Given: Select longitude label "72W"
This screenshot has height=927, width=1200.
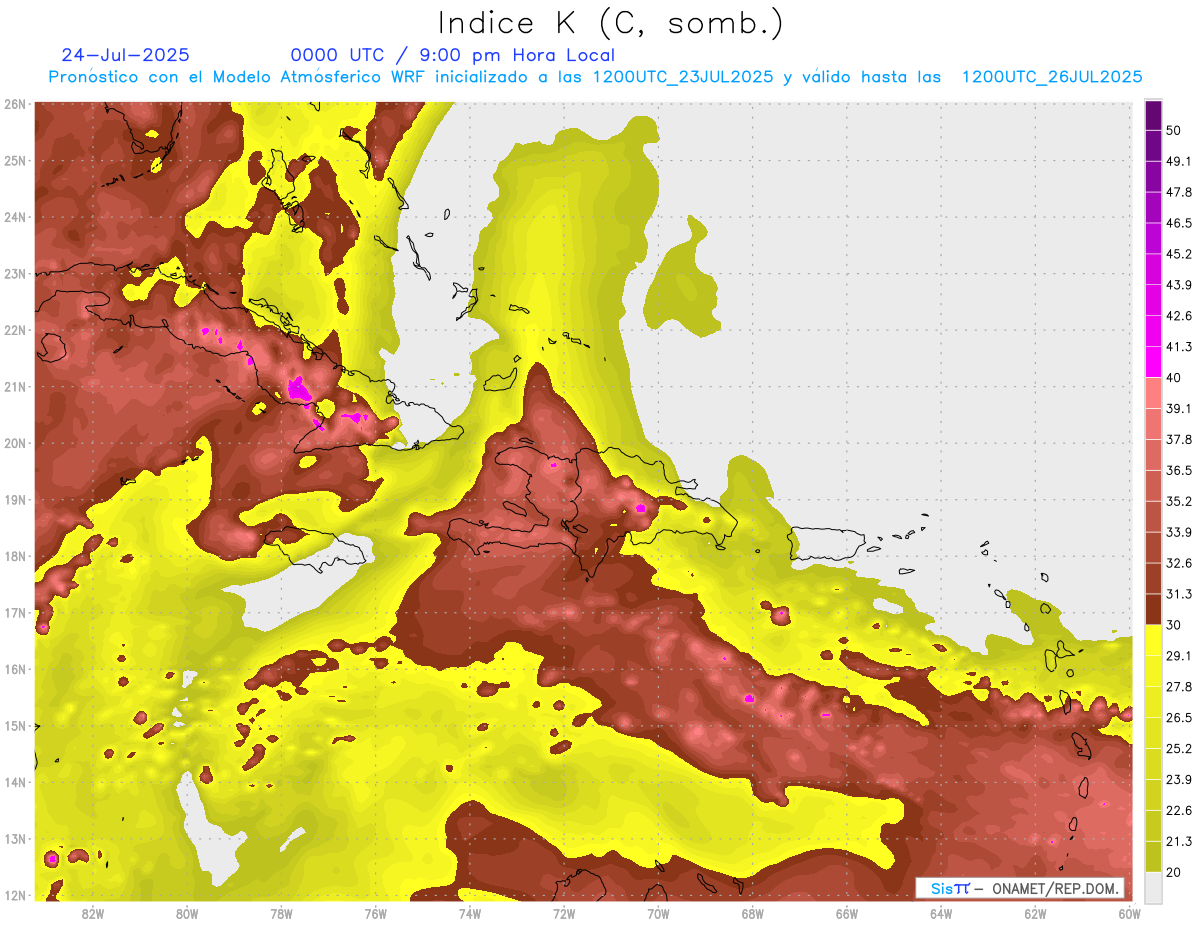Looking at the screenshot, I should pos(564,914).
